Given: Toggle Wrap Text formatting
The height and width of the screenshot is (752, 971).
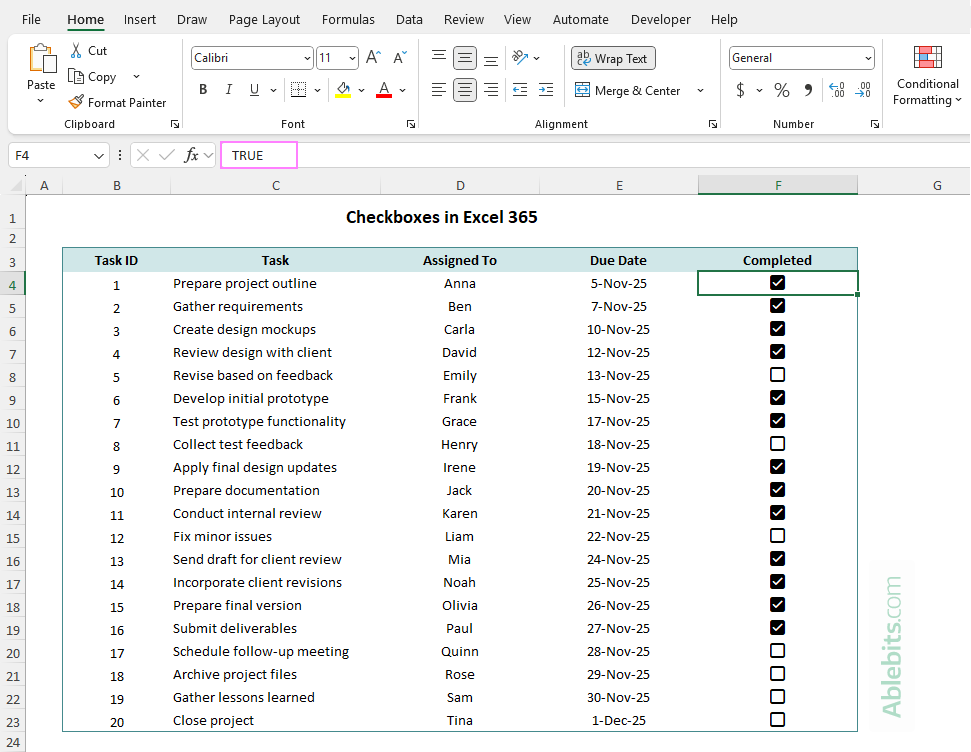Looking at the screenshot, I should pos(612,58).
